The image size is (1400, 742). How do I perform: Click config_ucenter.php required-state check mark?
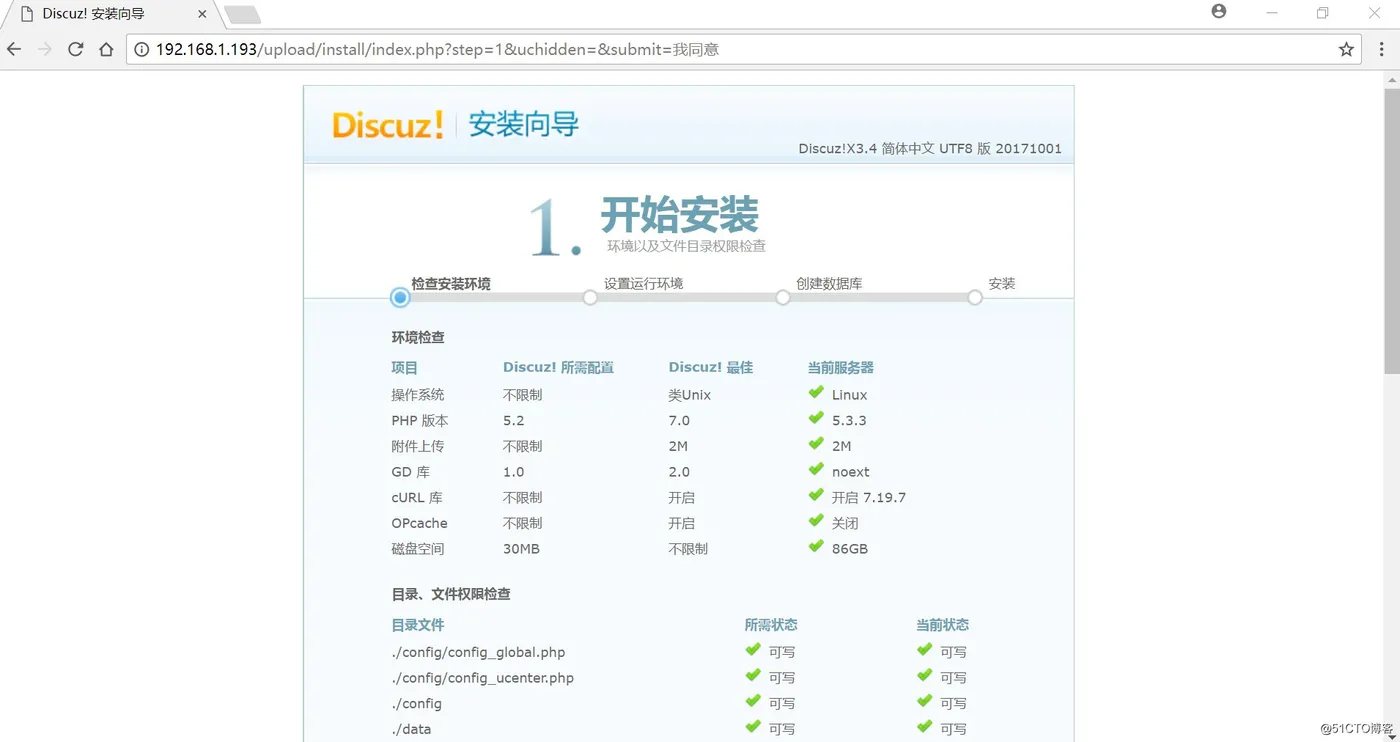coord(753,676)
